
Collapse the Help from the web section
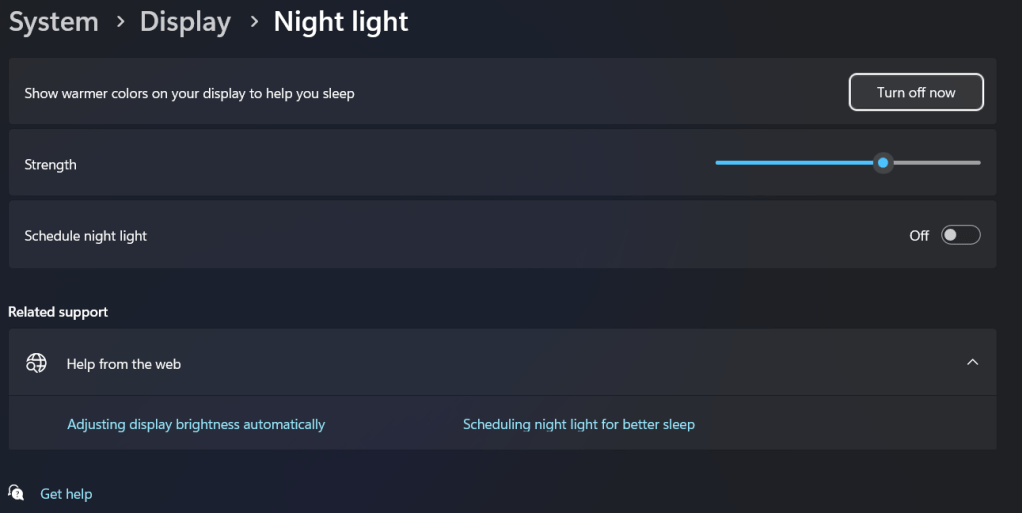972,362
